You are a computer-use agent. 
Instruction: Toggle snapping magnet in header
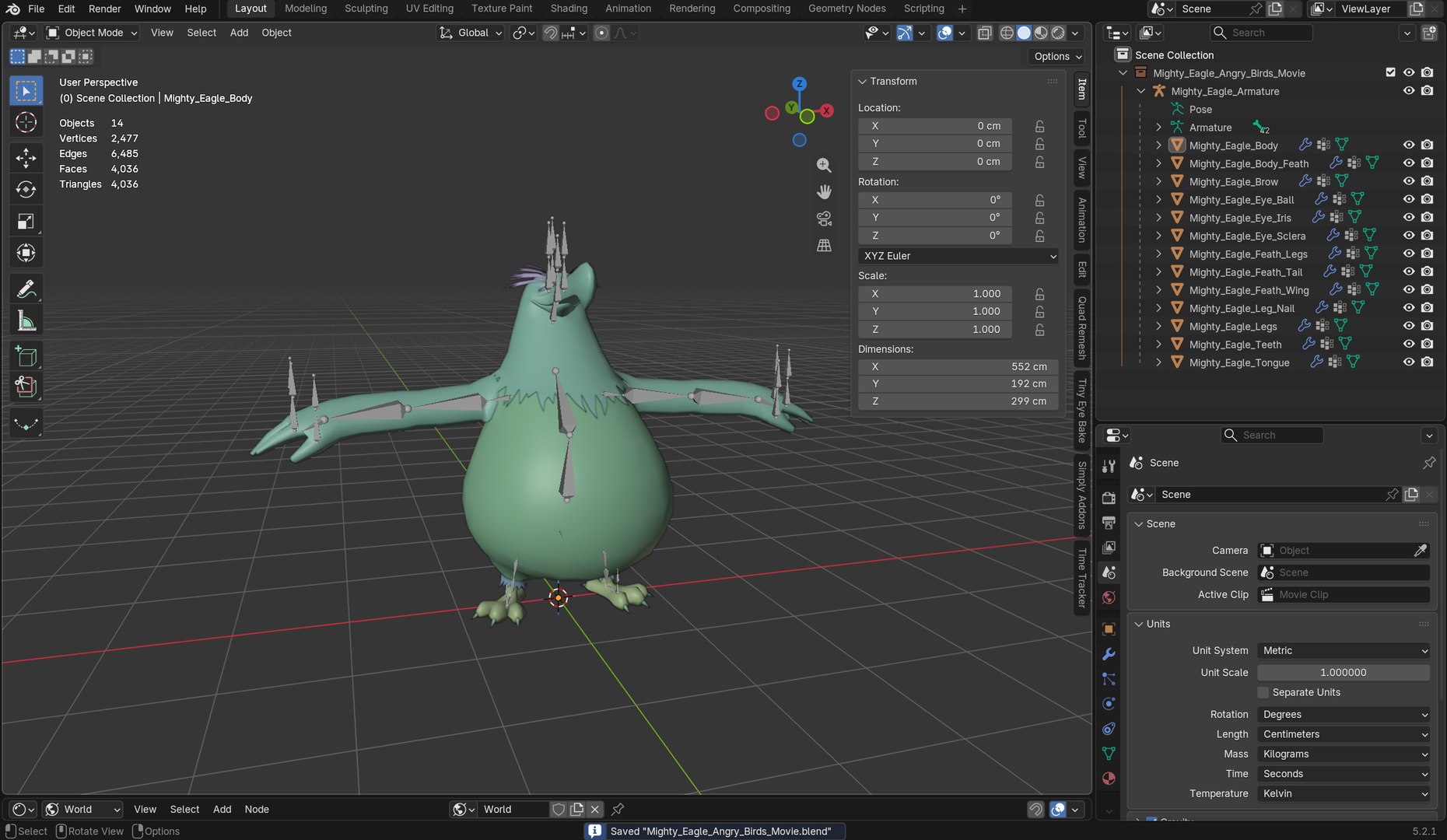click(x=551, y=33)
